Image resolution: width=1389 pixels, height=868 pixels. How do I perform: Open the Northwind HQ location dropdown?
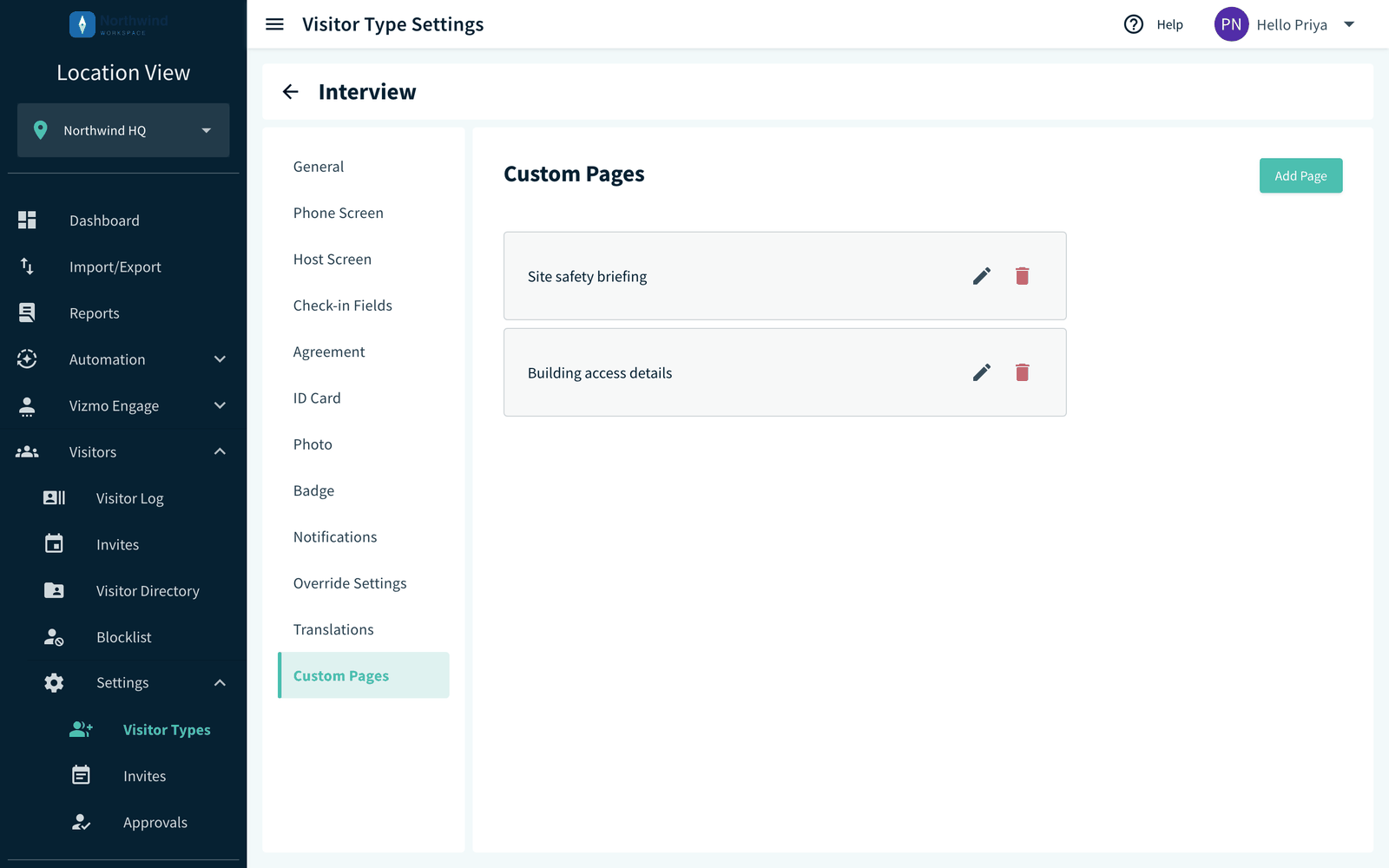coord(123,130)
